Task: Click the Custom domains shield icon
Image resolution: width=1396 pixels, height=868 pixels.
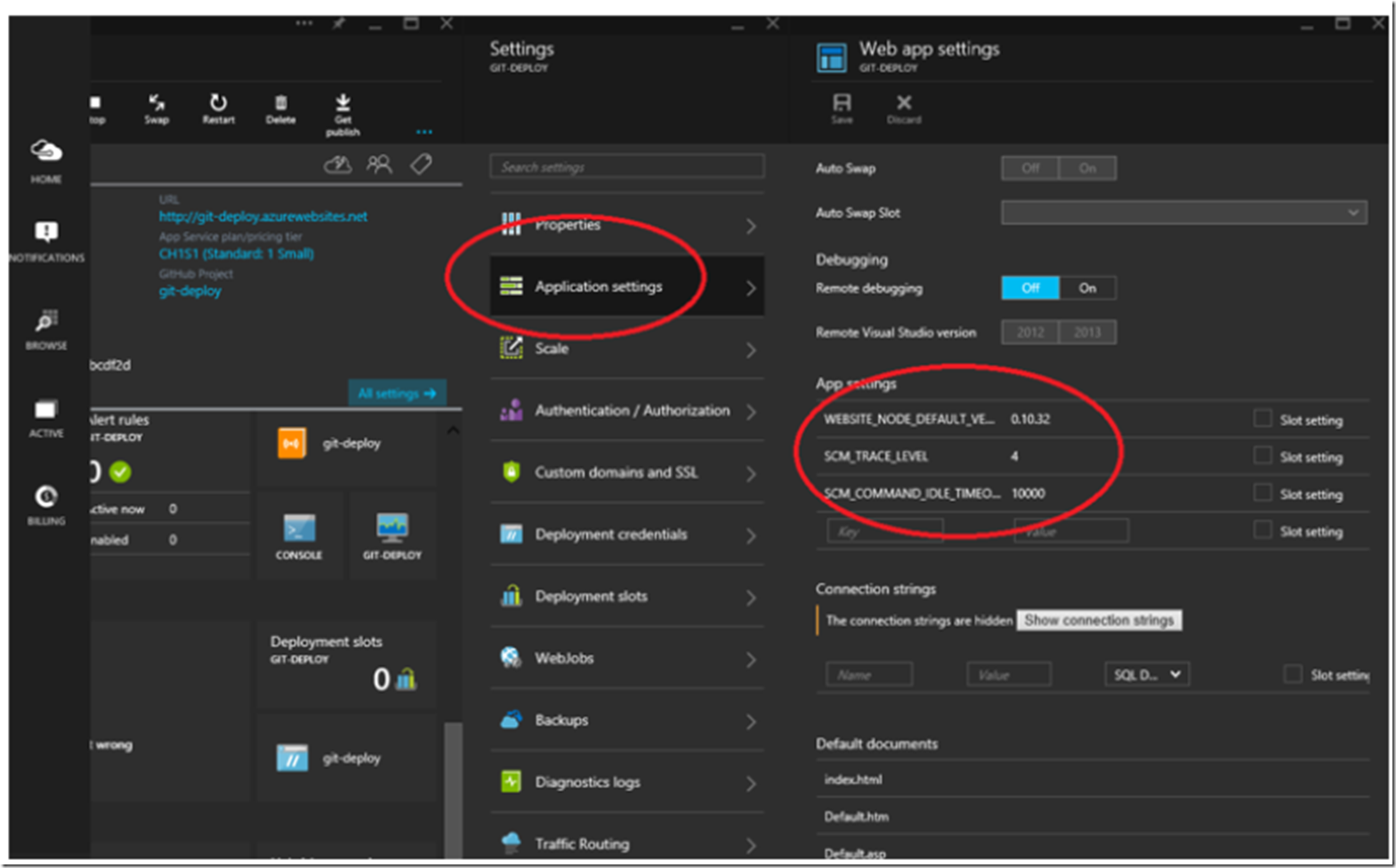Action: point(511,471)
